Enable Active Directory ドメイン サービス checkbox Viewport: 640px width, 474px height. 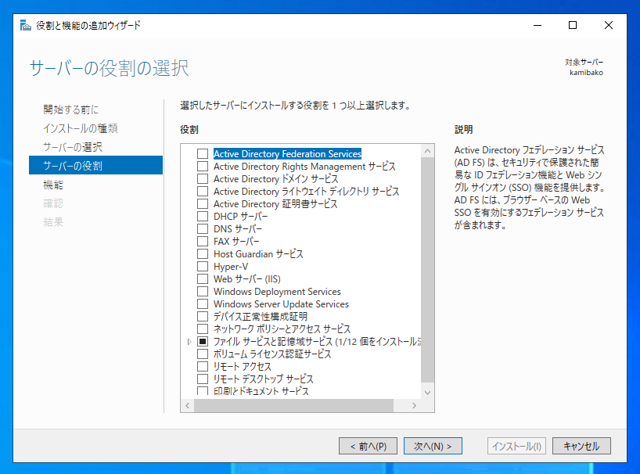click(x=202, y=179)
